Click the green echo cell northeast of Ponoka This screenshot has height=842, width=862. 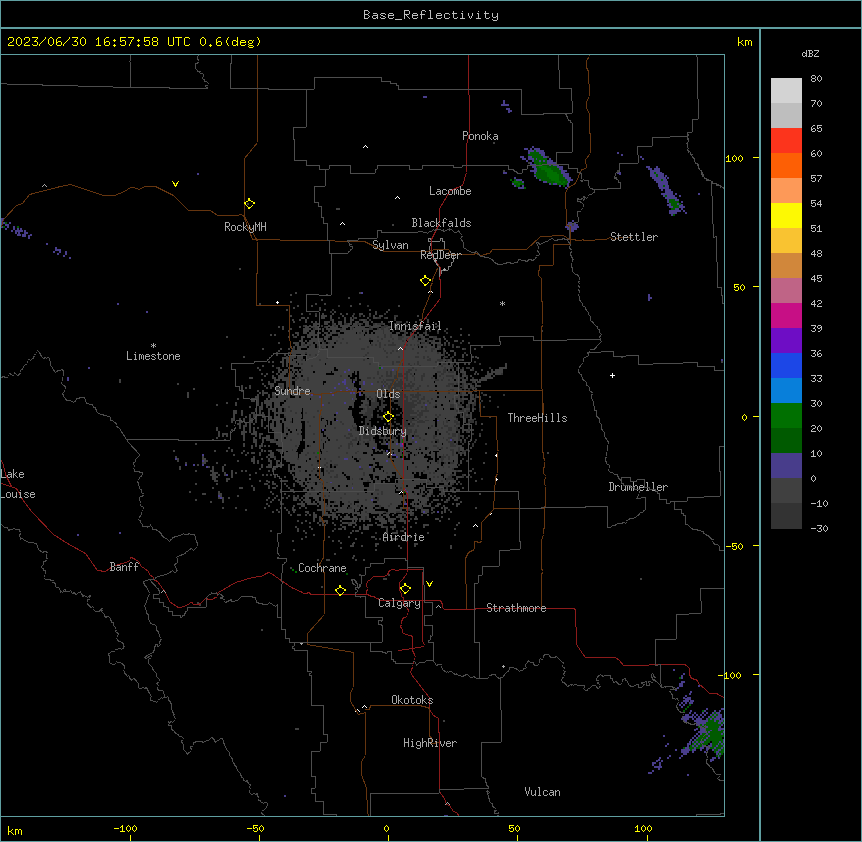pyautogui.click(x=548, y=169)
